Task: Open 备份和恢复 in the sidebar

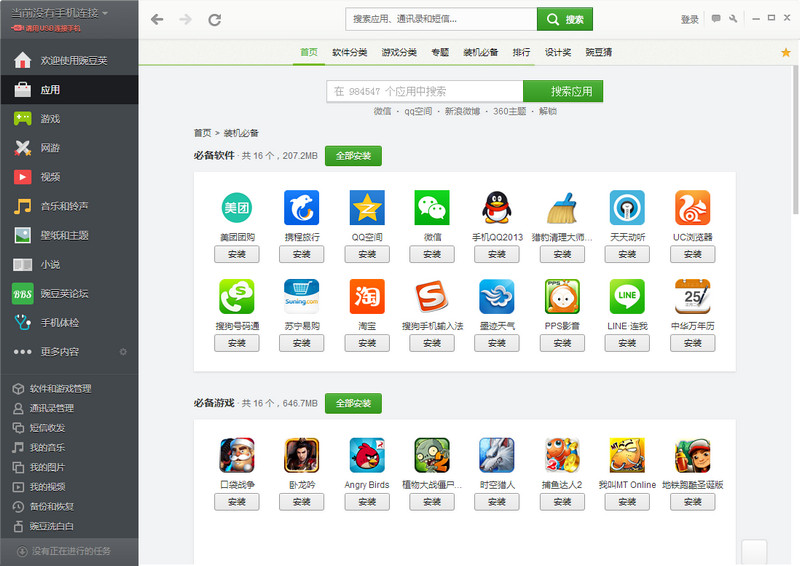Action: point(69,506)
